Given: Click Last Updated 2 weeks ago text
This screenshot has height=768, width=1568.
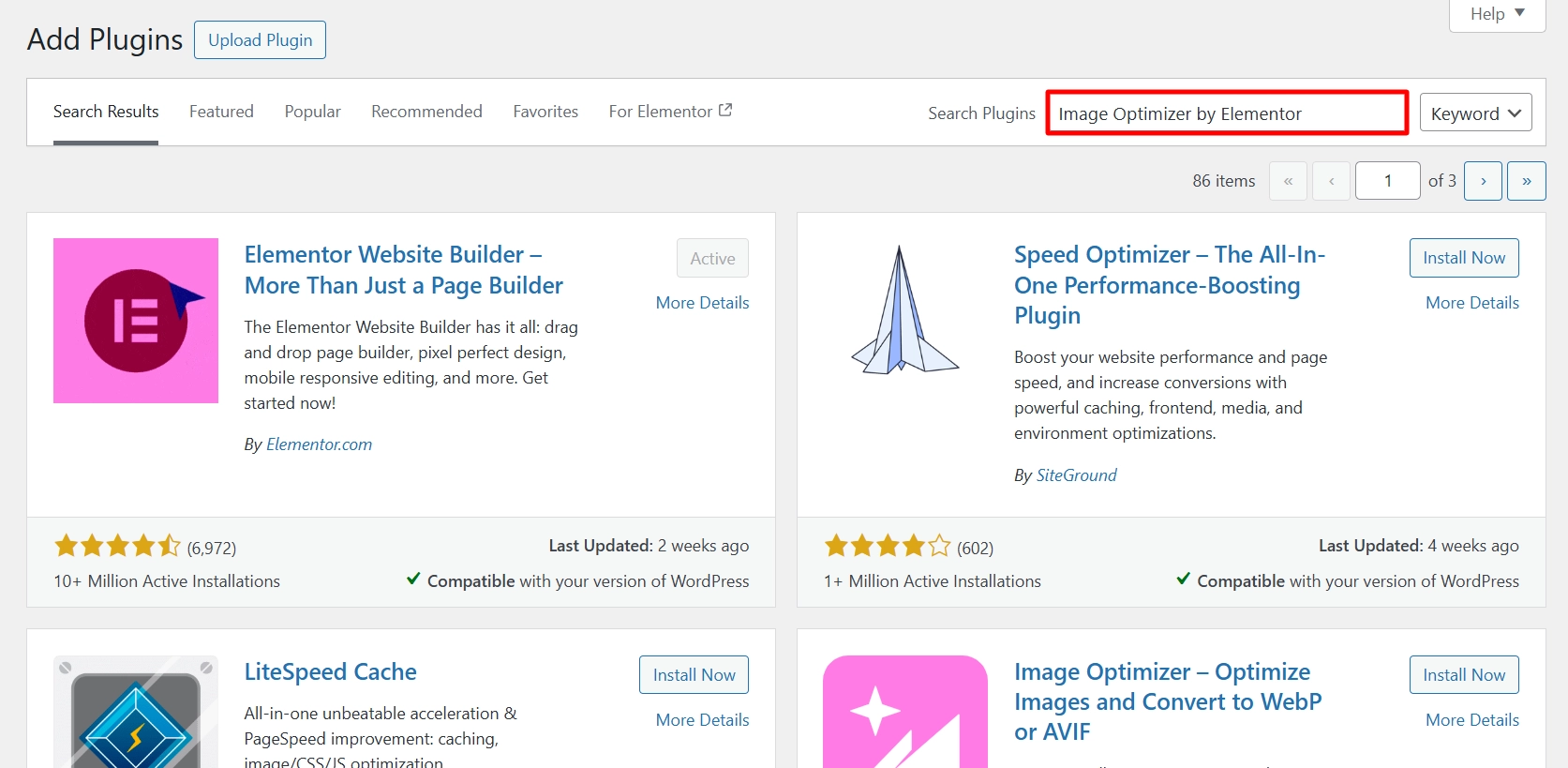Looking at the screenshot, I should 649,546.
